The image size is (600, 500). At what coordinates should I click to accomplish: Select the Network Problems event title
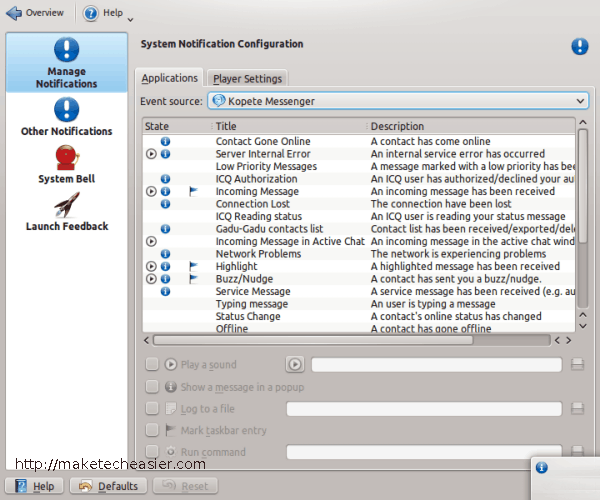point(258,254)
